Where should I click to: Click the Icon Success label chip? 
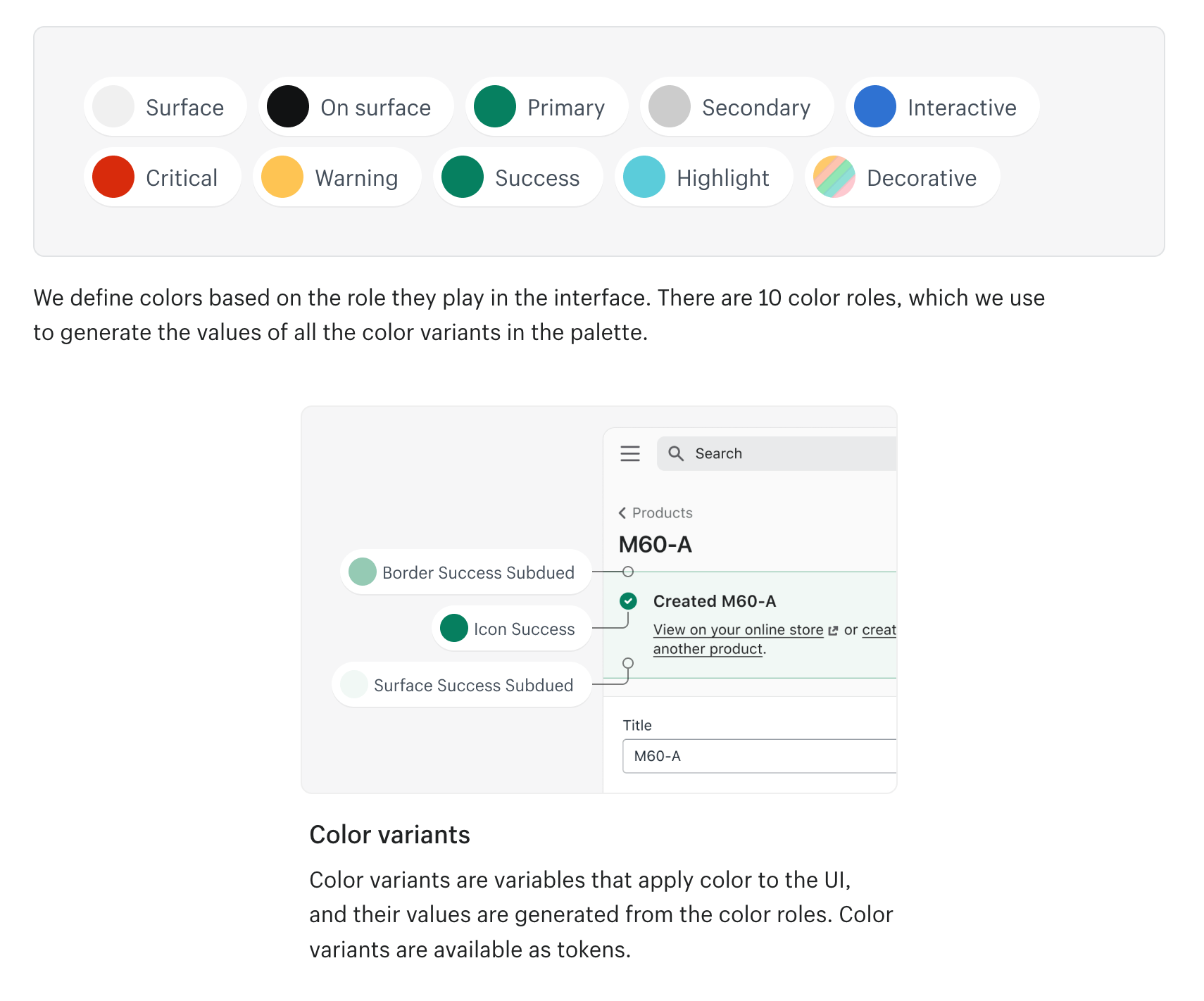click(511, 629)
